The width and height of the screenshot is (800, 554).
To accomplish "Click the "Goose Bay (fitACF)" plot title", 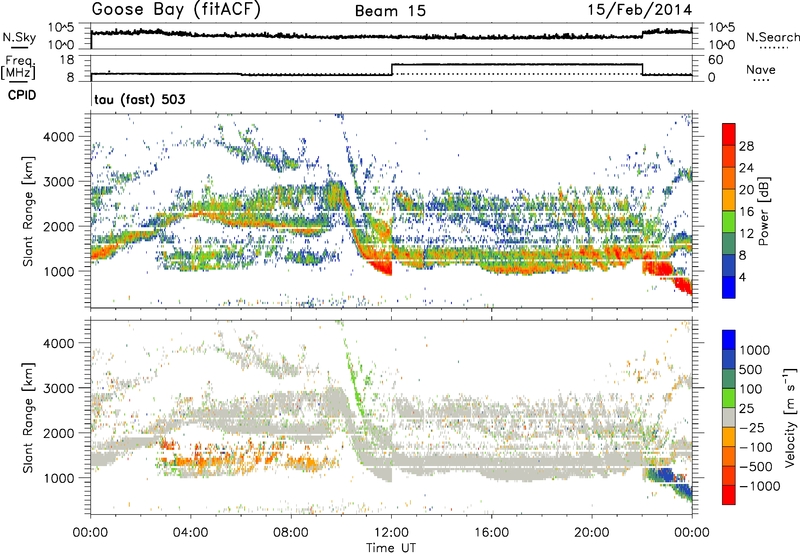I will pyautogui.click(x=176, y=10).
